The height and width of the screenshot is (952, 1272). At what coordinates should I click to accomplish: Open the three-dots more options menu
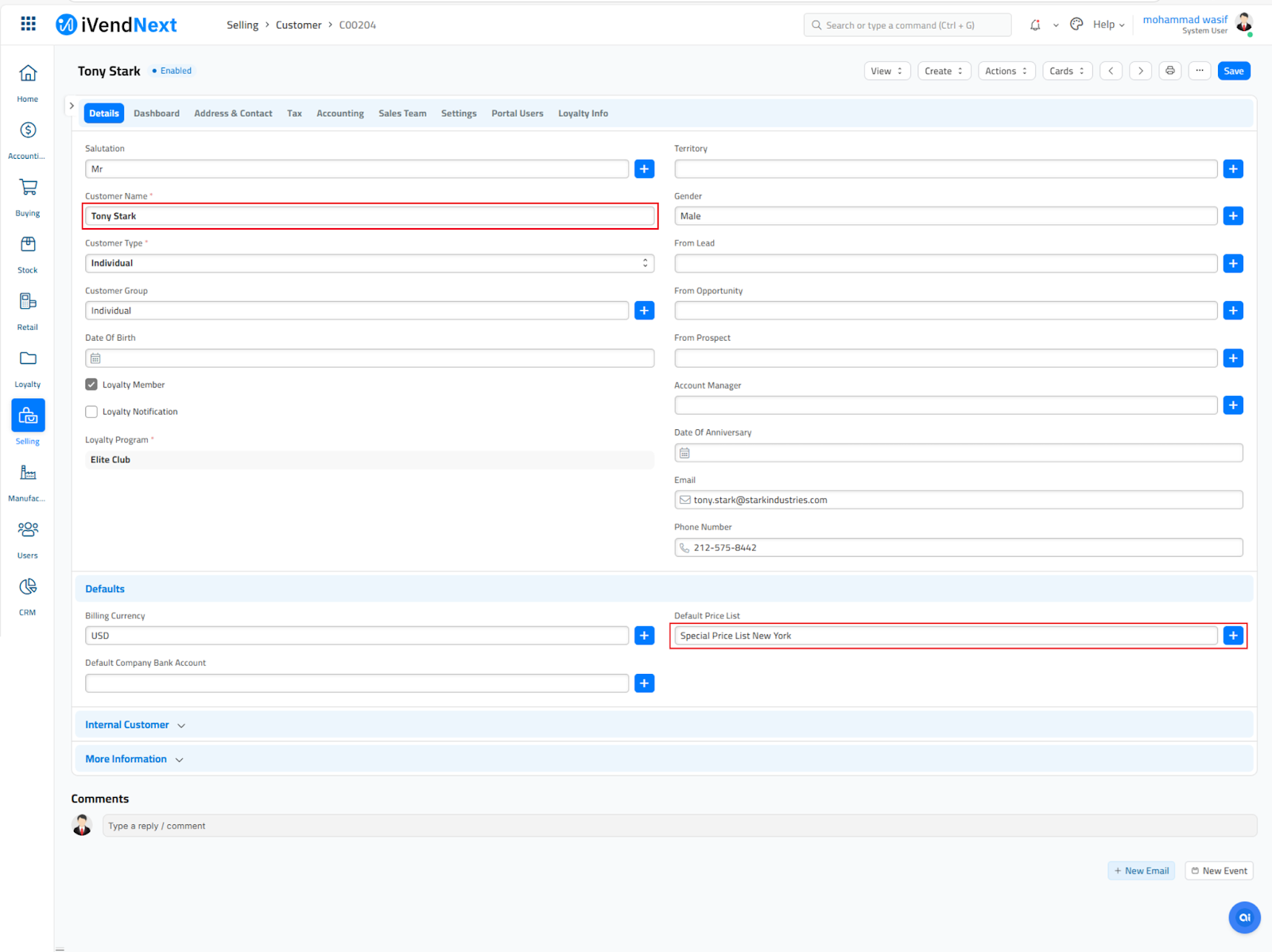[x=1200, y=71]
